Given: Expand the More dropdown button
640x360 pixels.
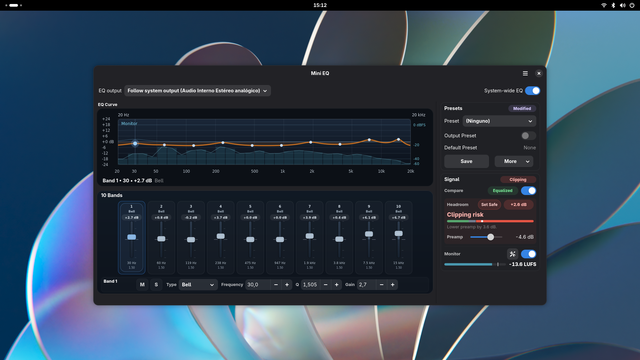Looking at the screenshot, I should [x=514, y=161].
